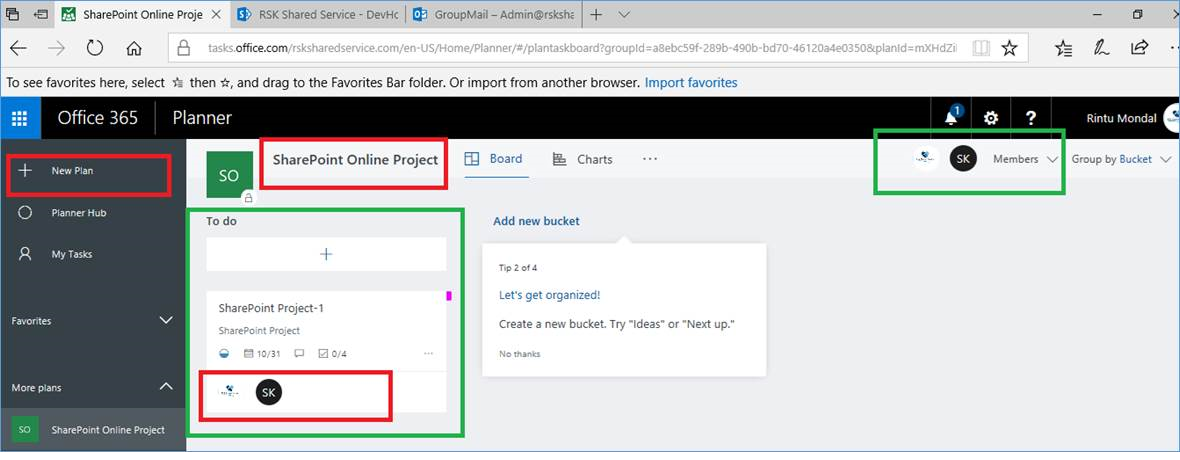Image resolution: width=1180 pixels, height=460 pixels.
Task: Click the plus icon to add a task
Action: tap(326, 254)
